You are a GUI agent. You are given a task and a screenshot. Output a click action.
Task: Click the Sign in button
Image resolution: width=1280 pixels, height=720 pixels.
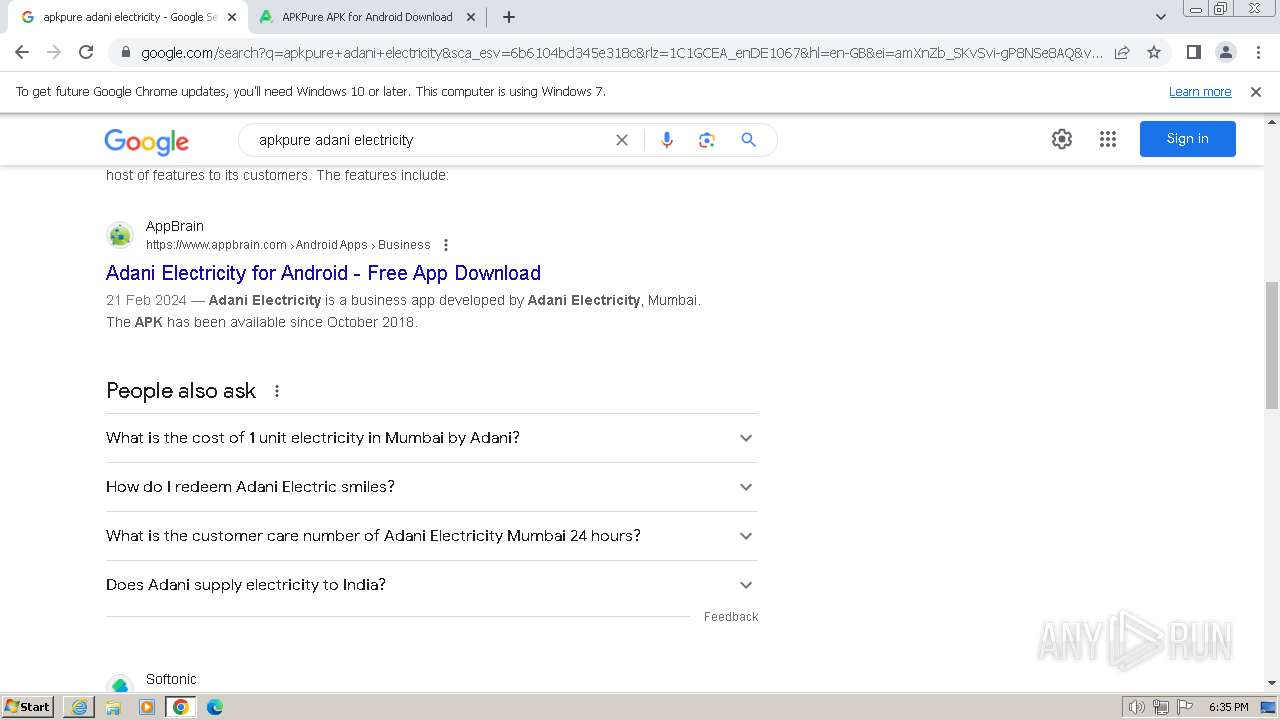coord(1188,139)
